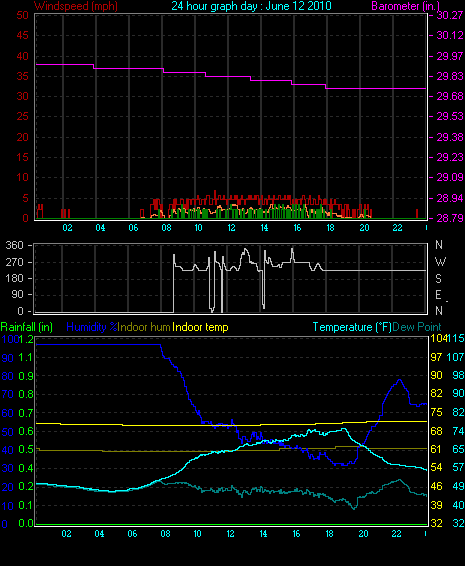The width and height of the screenshot is (465, 566).
Task: Click the wind direction label 180
Action: (x=15, y=279)
